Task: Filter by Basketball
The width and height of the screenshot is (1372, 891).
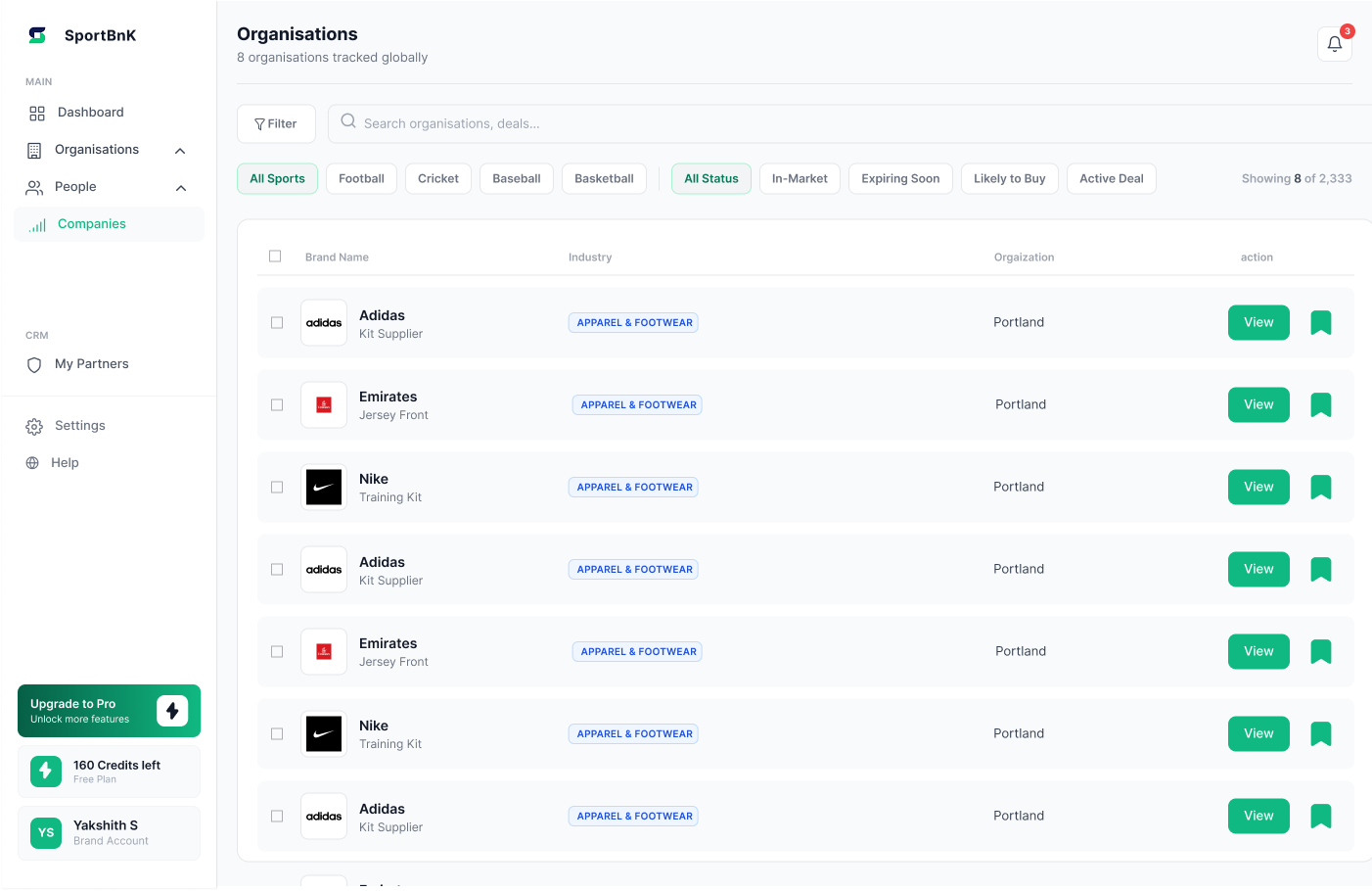Action: pos(604,179)
